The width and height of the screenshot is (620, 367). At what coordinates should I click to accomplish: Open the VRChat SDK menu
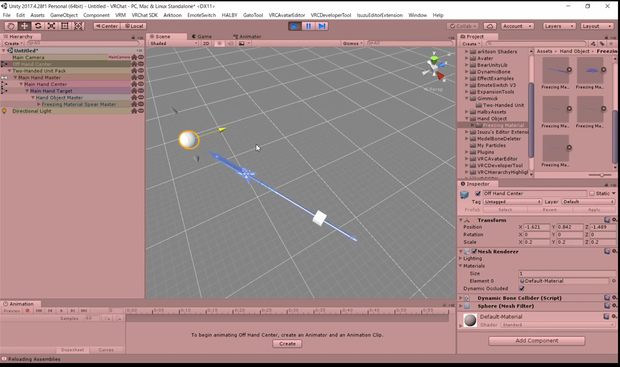tap(144, 15)
